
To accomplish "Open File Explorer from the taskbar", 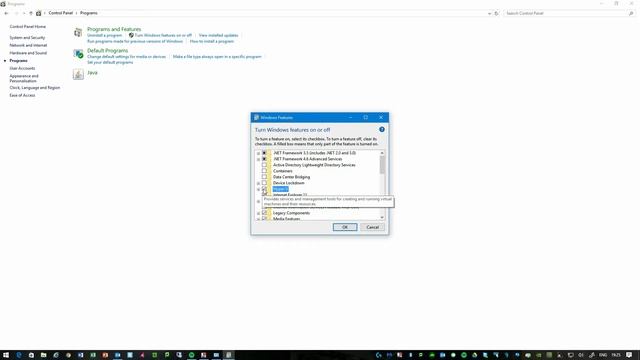I will click(43, 355).
